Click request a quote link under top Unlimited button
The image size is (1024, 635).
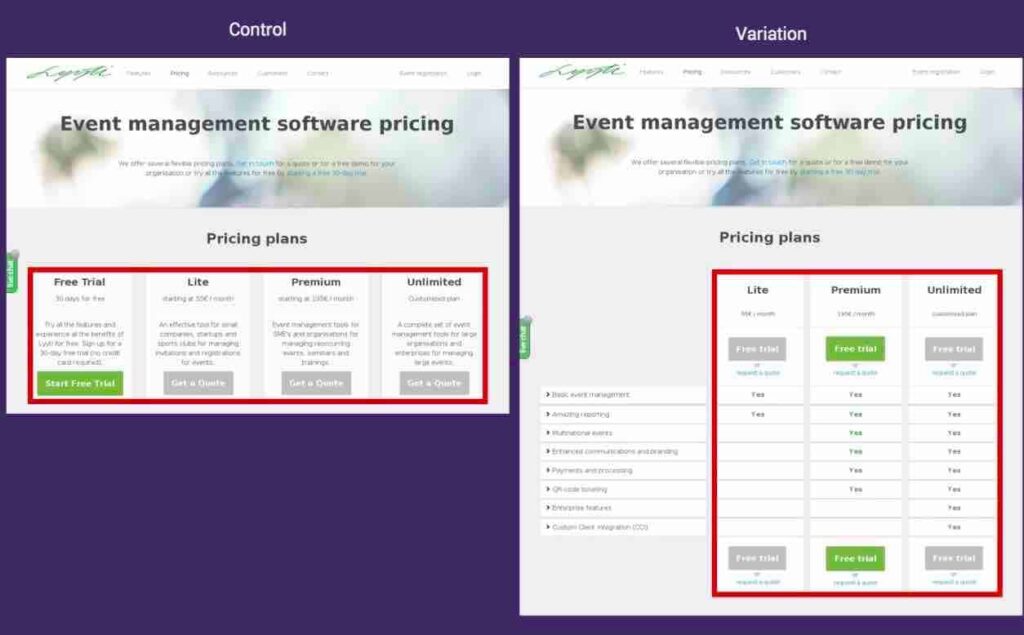click(954, 373)
